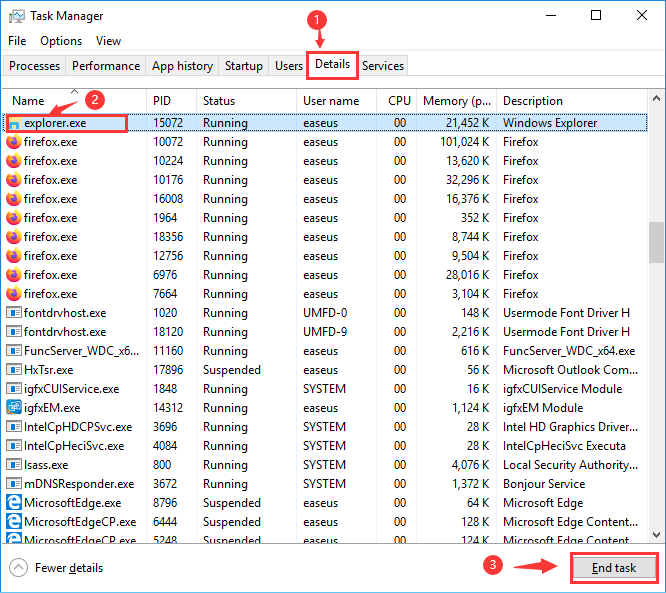Switch to the Performance tab
The height and width of the screenshot is (593, 666).
[106, 66]
